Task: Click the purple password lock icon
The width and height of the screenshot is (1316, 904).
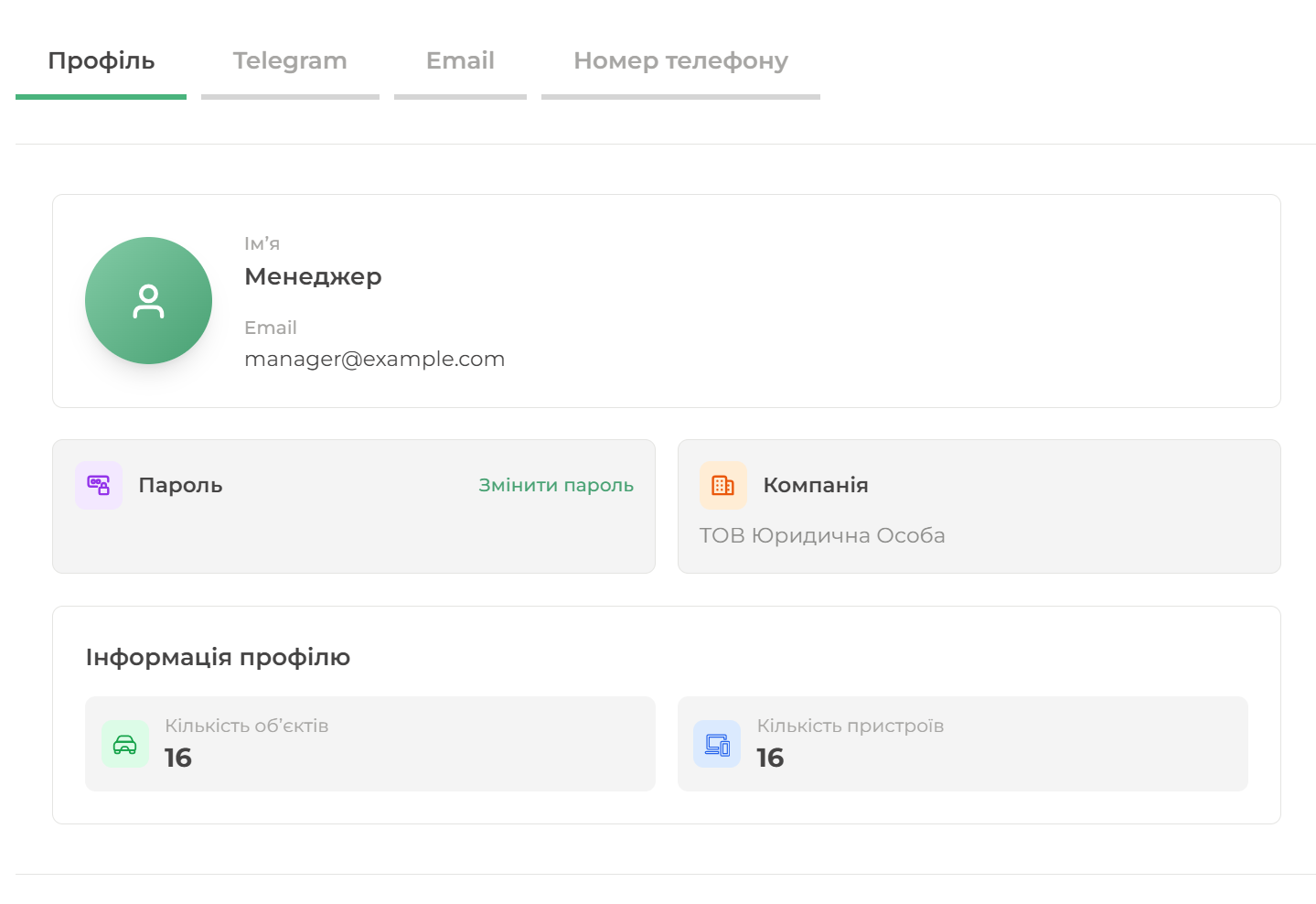Action: click(99, 485)
